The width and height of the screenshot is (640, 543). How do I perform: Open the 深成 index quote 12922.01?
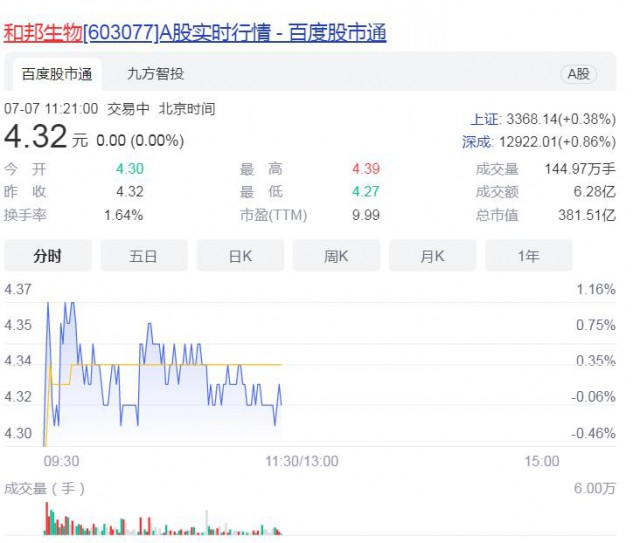pos(538,142)
